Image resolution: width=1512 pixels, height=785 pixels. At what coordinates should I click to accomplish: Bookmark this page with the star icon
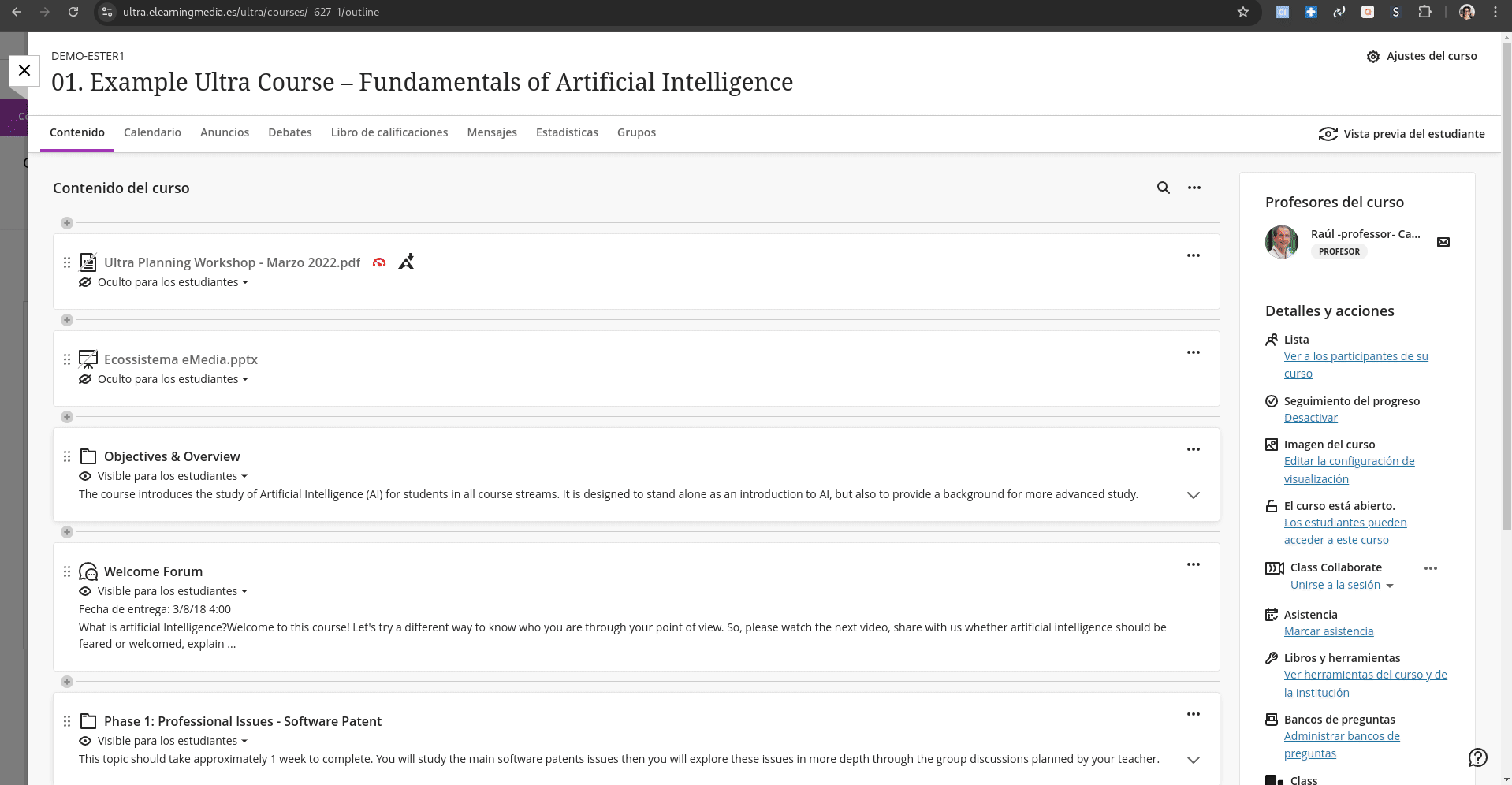[x=1243, y=12]
